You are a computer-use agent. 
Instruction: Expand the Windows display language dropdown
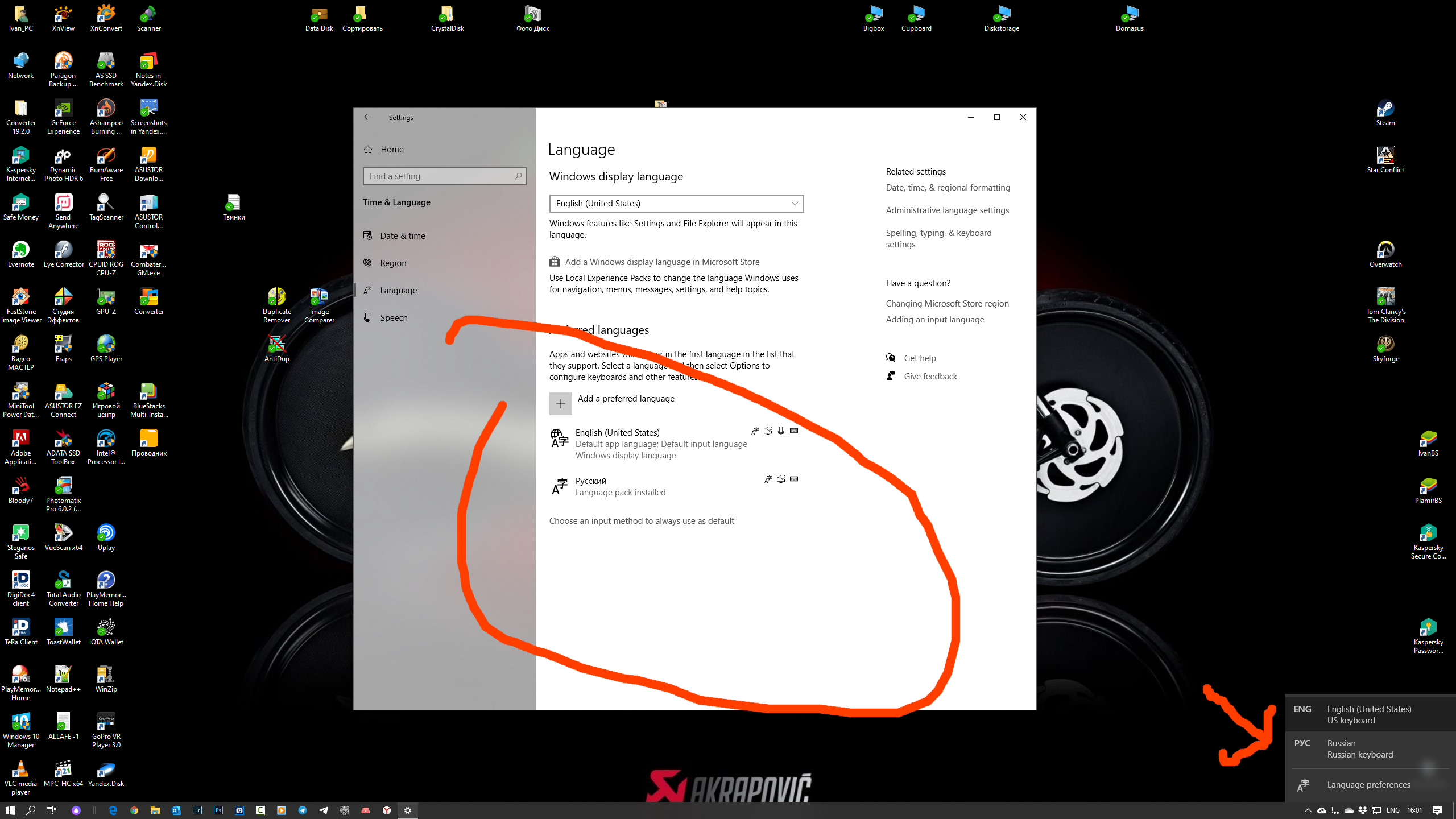coord(676,204)
